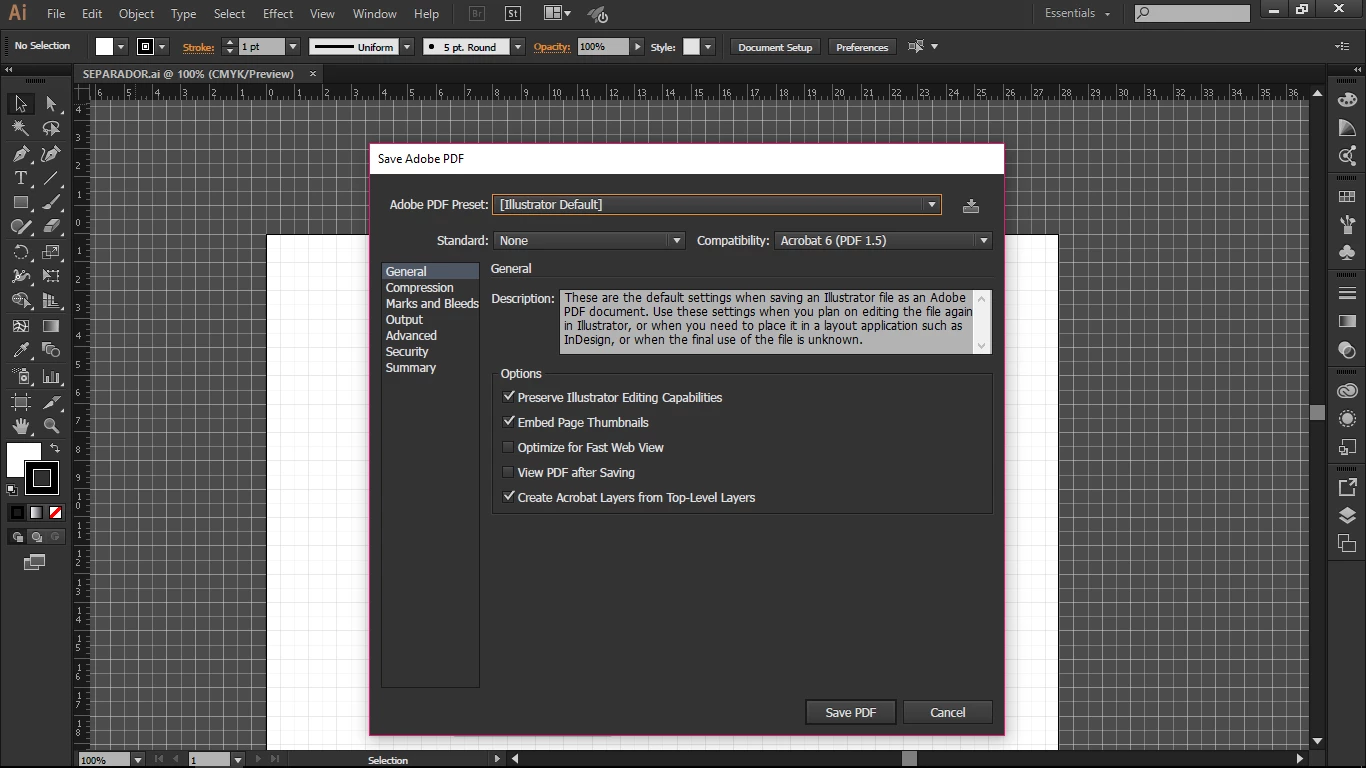Viewport: 1366px width, 768px height.
Task: Select the Scale tool
Action: pos(51,252)
